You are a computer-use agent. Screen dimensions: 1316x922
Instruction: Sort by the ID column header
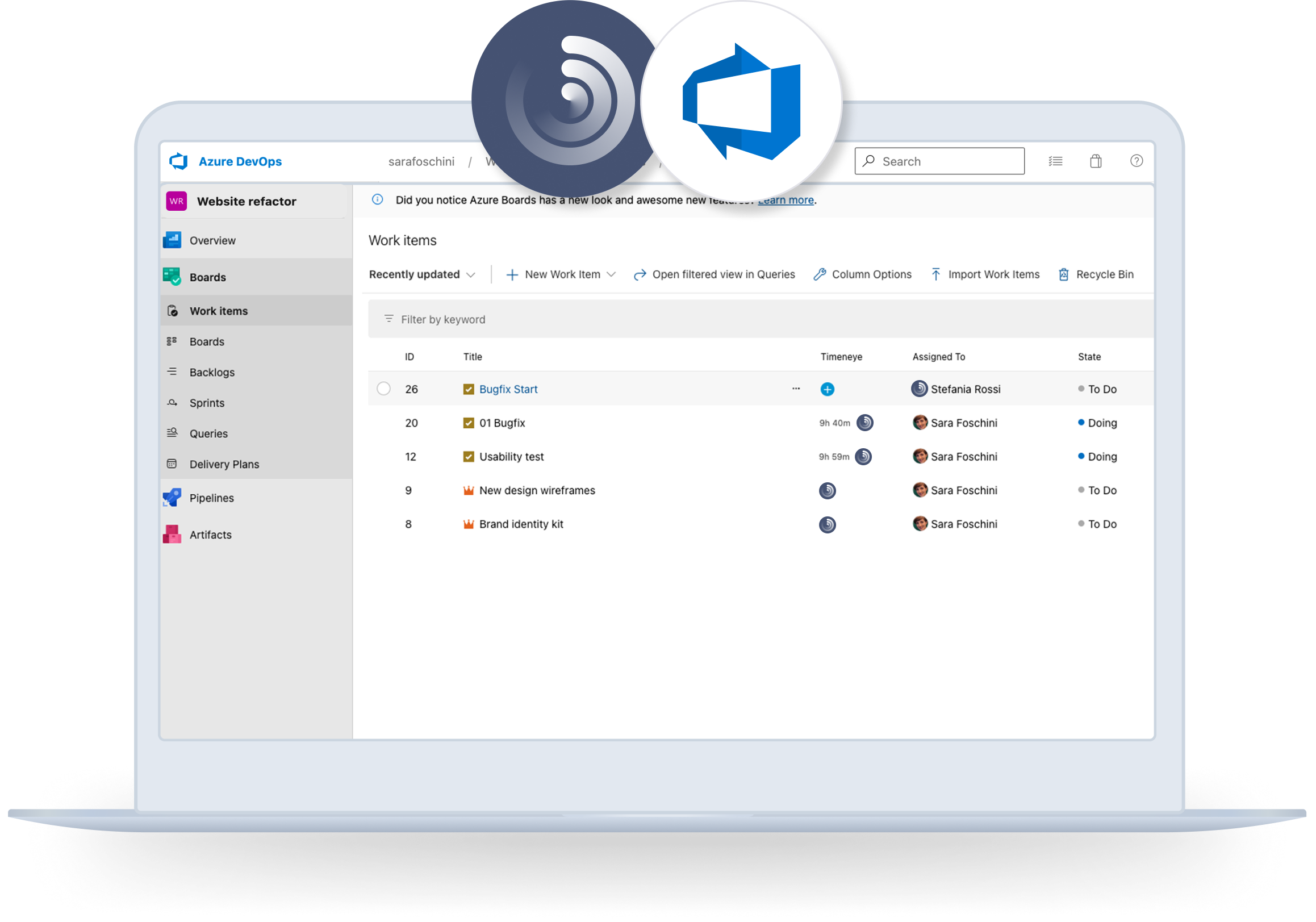[x=410, y=357]
